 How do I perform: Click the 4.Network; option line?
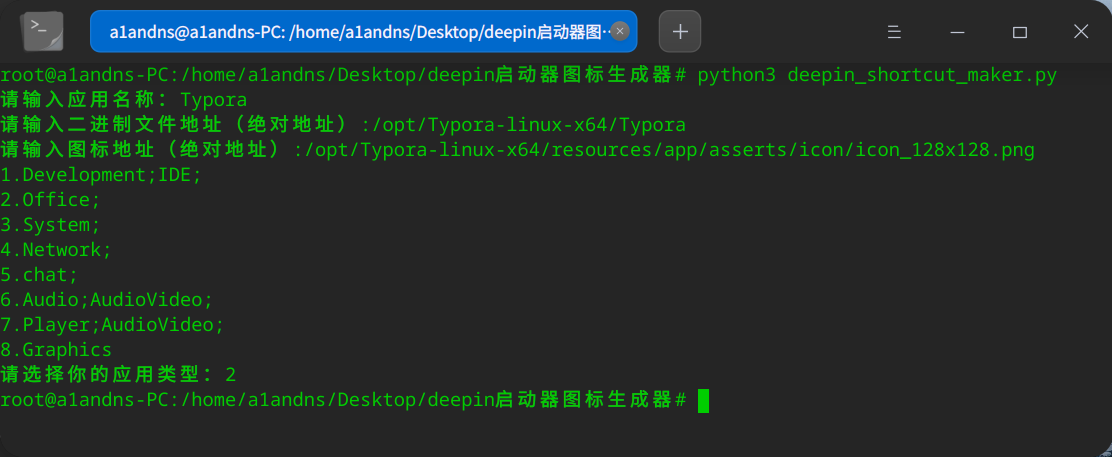56,250
